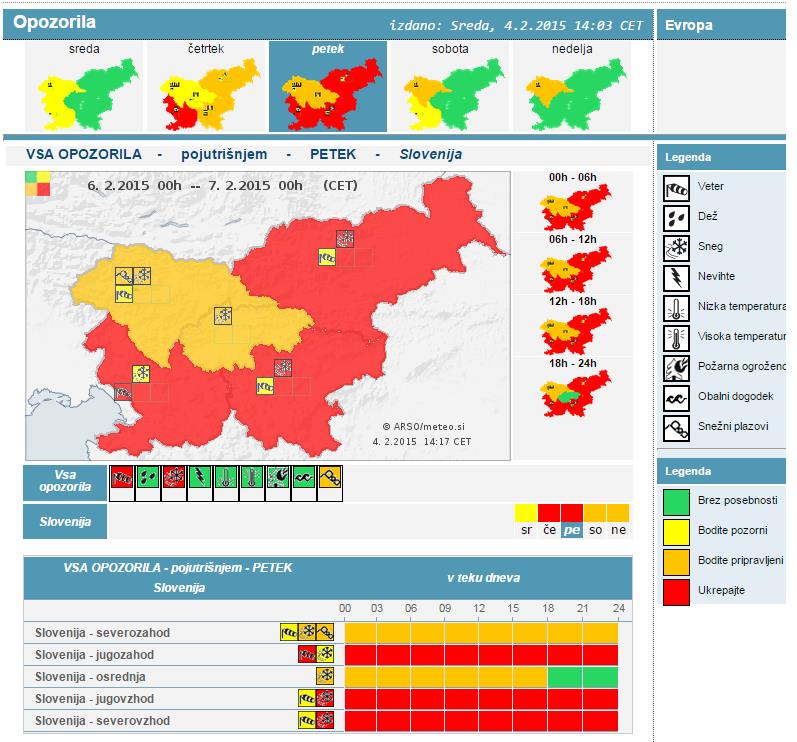Open the 18h - 24h map thumbnail
797x742 pixels.
pos(572,386)
